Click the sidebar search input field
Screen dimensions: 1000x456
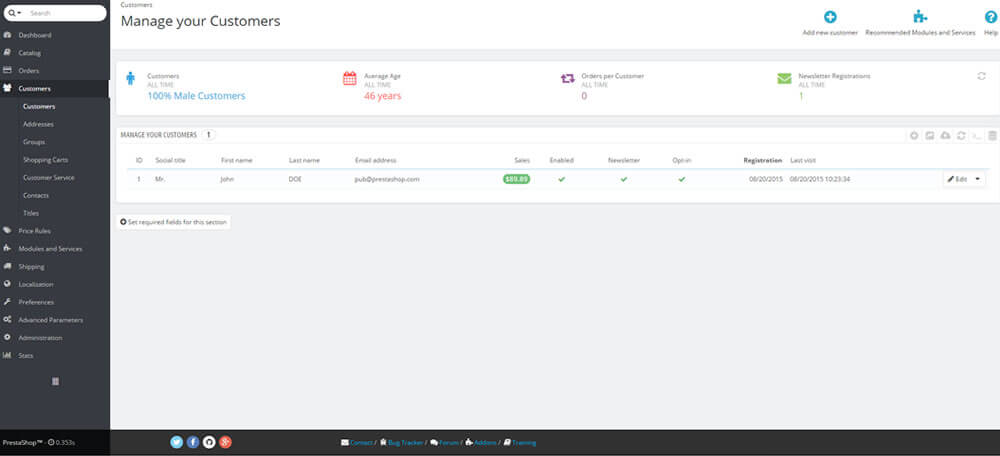click(x=65, y=13)
